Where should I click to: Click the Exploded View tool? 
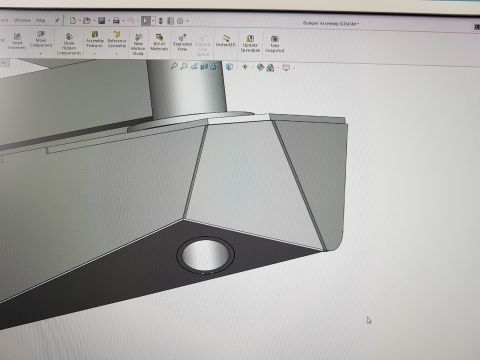point(182,42)
